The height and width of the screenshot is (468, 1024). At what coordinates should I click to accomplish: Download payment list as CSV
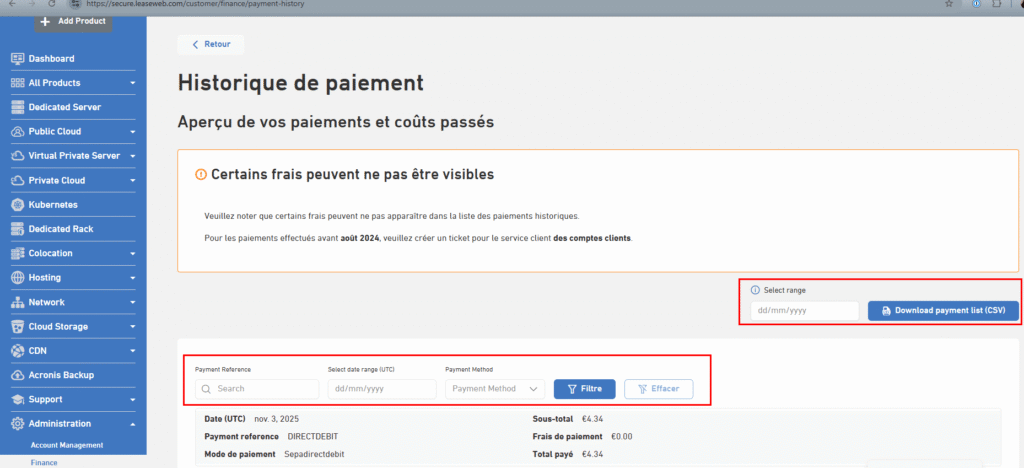tap(943, 311)
